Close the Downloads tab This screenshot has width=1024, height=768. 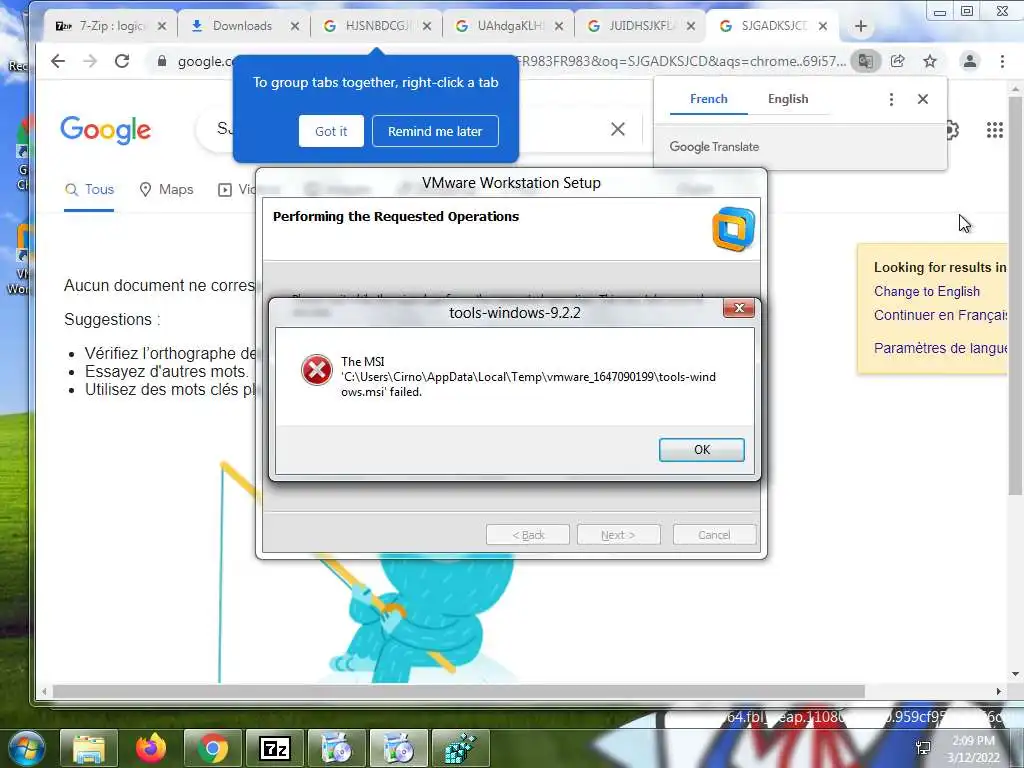(295, 26)
